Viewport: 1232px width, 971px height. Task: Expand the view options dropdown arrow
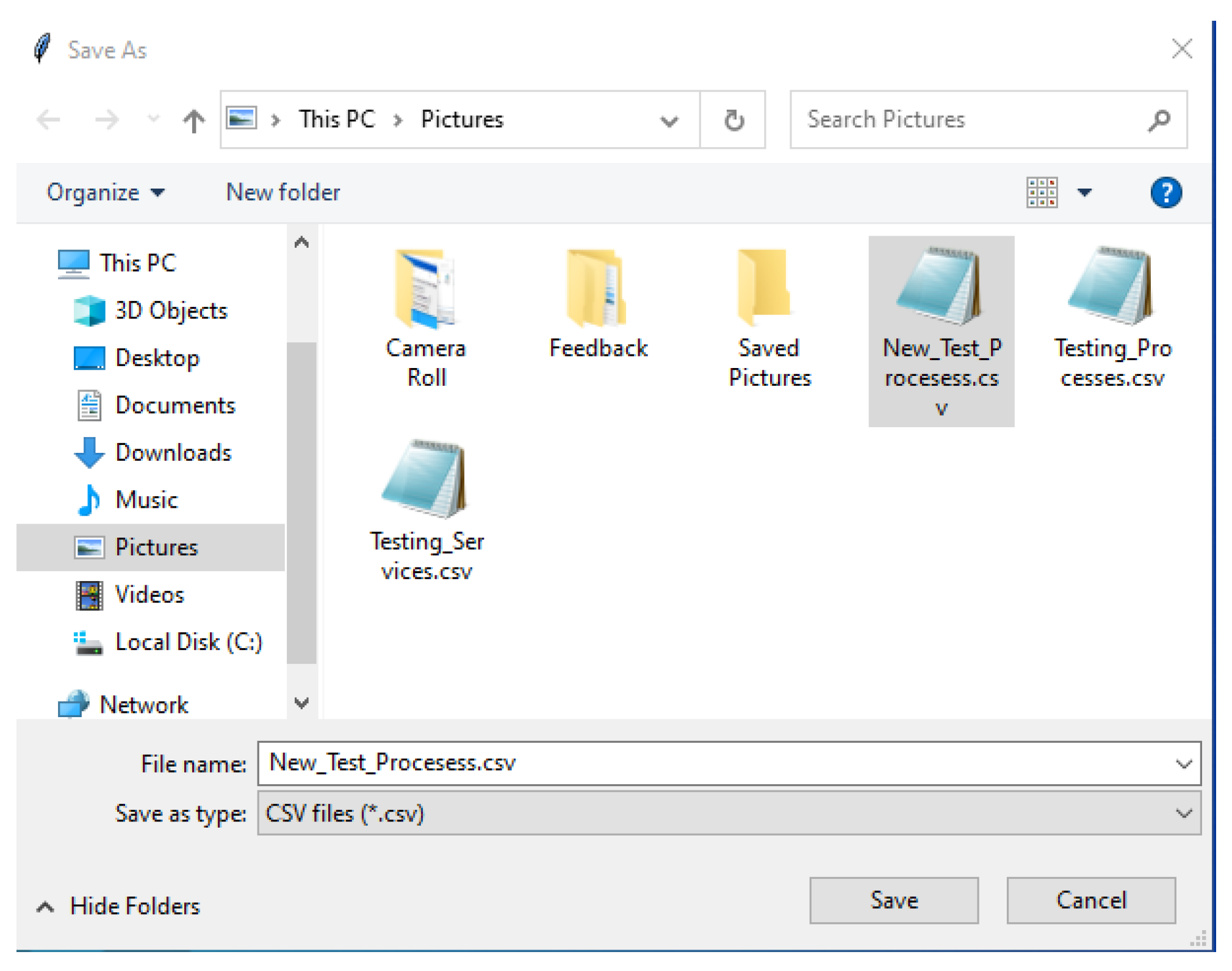click(x=1084, y=193)
